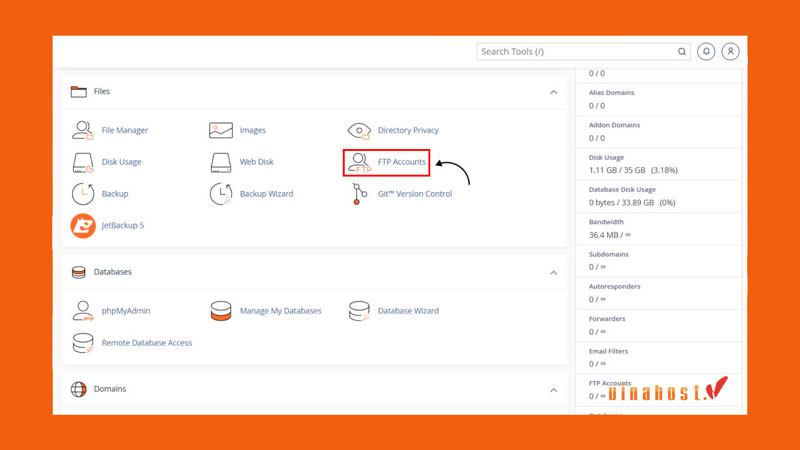This screenshot has height=450, width=800.
Task: Click the Remote Database Access icon
Action: tap(83, 343)
